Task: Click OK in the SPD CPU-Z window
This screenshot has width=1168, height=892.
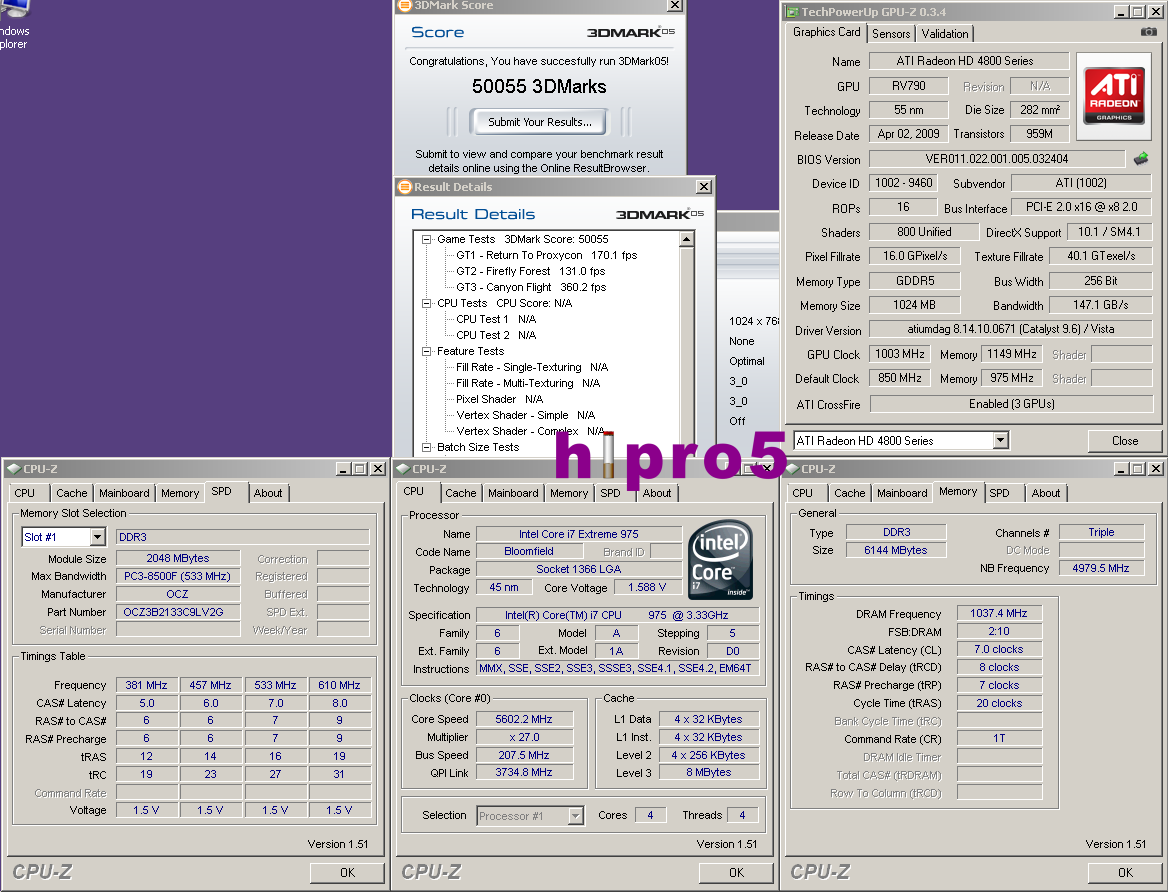Action: tap(347, 873)
